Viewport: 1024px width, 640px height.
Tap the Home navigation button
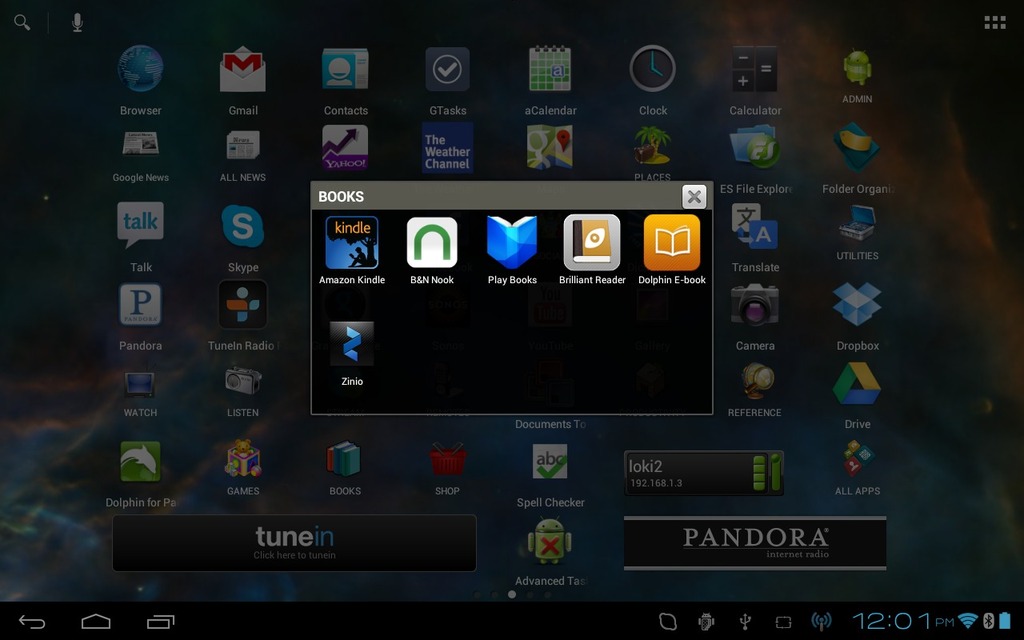pyautogui.click(x=95, y=622)
